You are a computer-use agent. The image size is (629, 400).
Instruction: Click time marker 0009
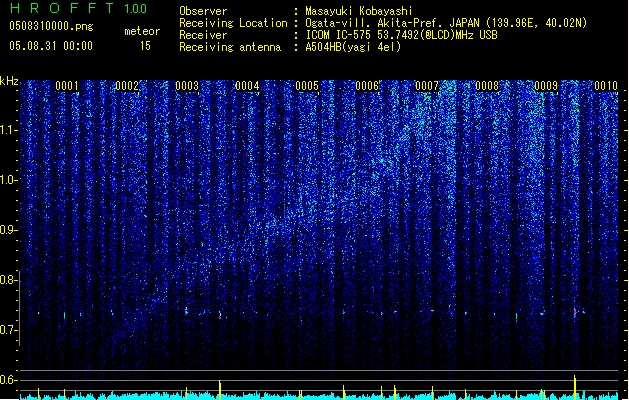tap(546, 86)
